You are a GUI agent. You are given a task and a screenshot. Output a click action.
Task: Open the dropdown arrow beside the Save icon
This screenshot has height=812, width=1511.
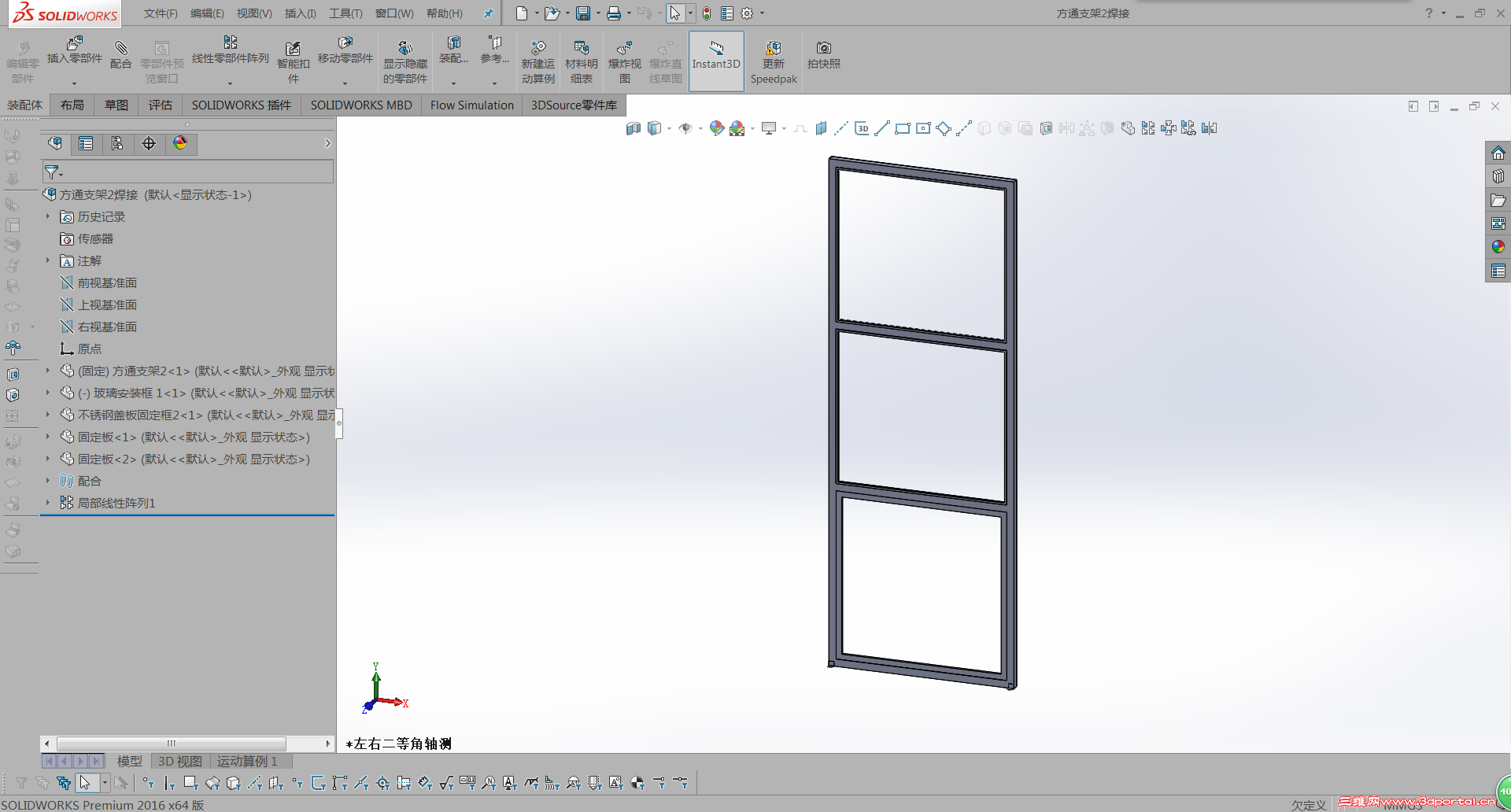(598, 13)
